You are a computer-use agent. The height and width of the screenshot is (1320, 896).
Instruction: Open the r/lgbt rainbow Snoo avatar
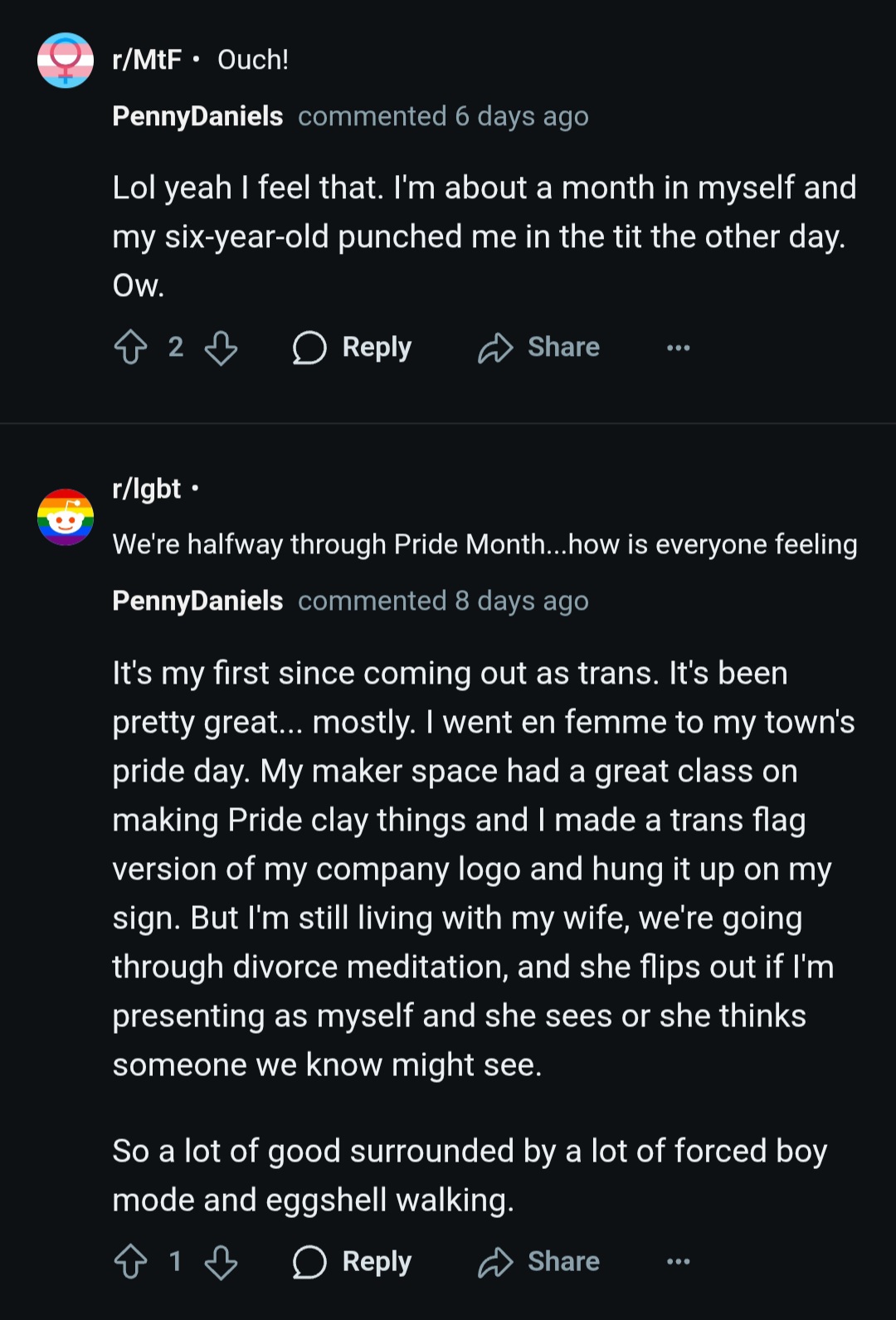[x=66, y=517]
